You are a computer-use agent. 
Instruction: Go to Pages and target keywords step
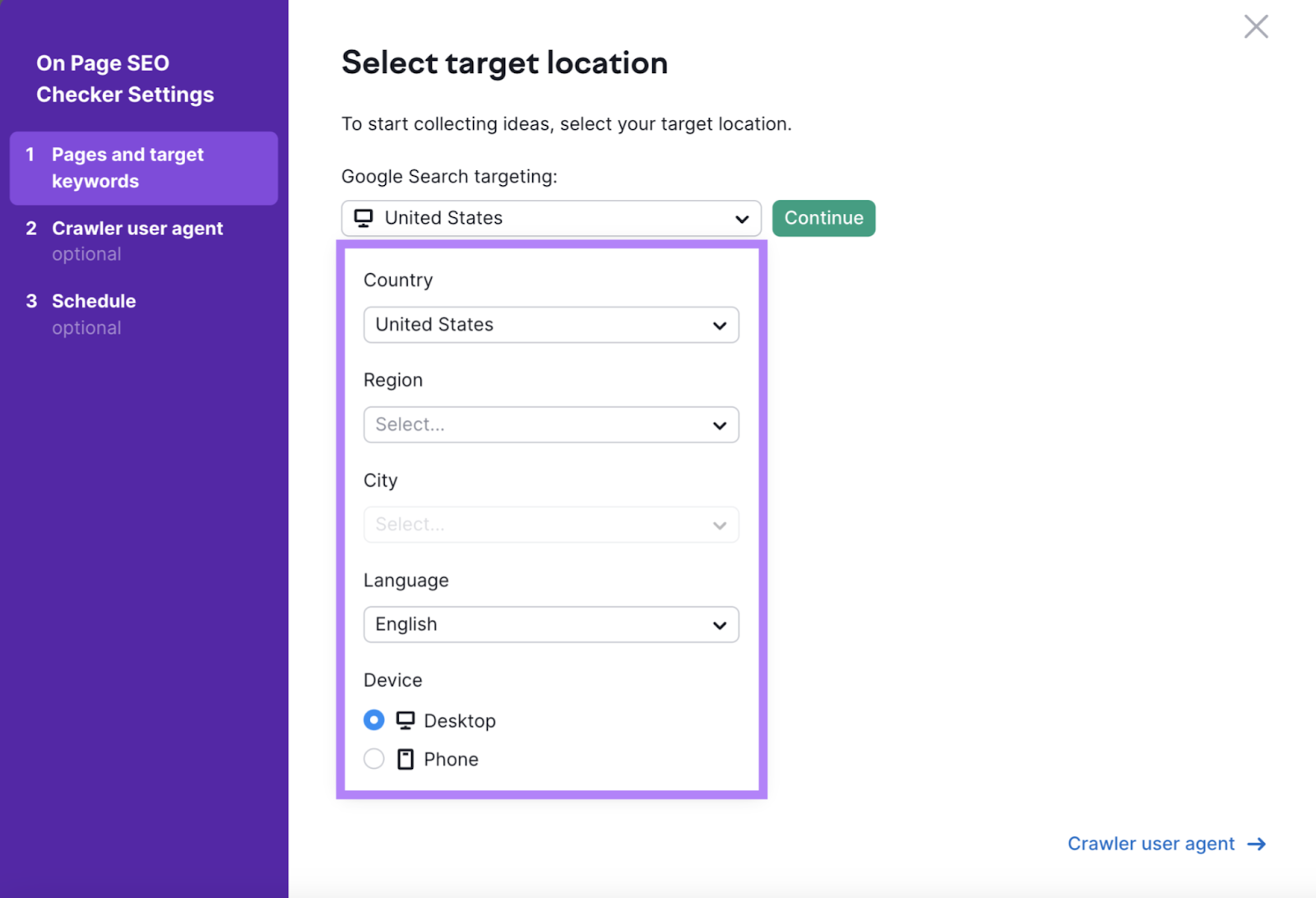(144, 168)
